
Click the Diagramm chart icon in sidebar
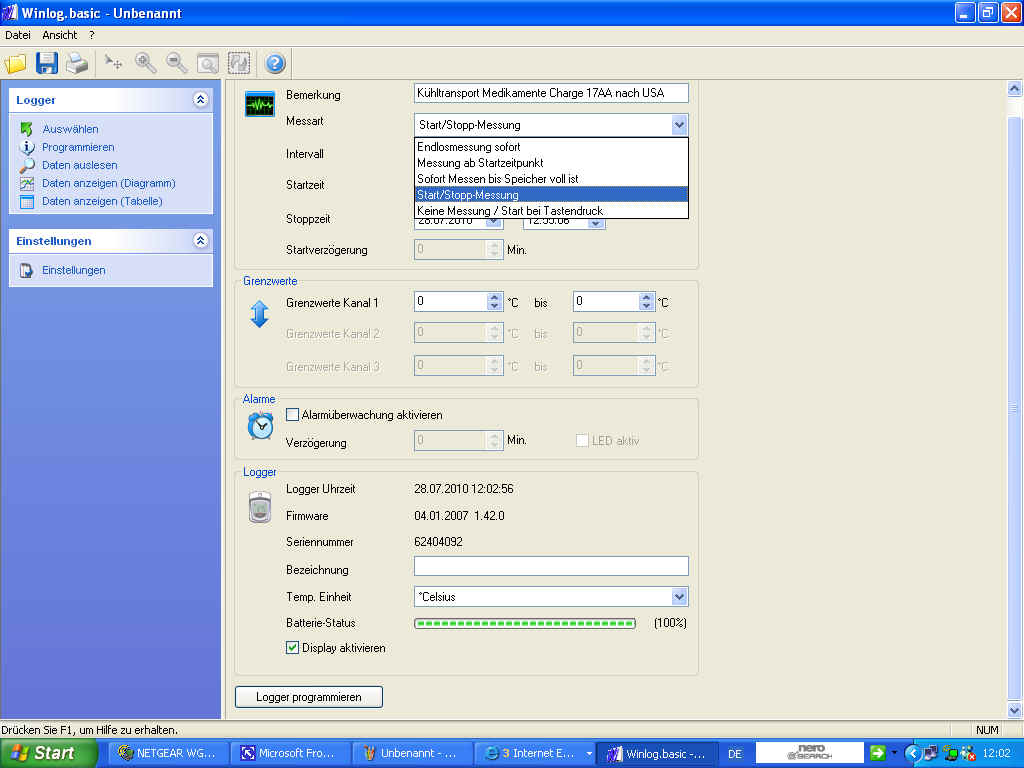[x=27, y=184]
